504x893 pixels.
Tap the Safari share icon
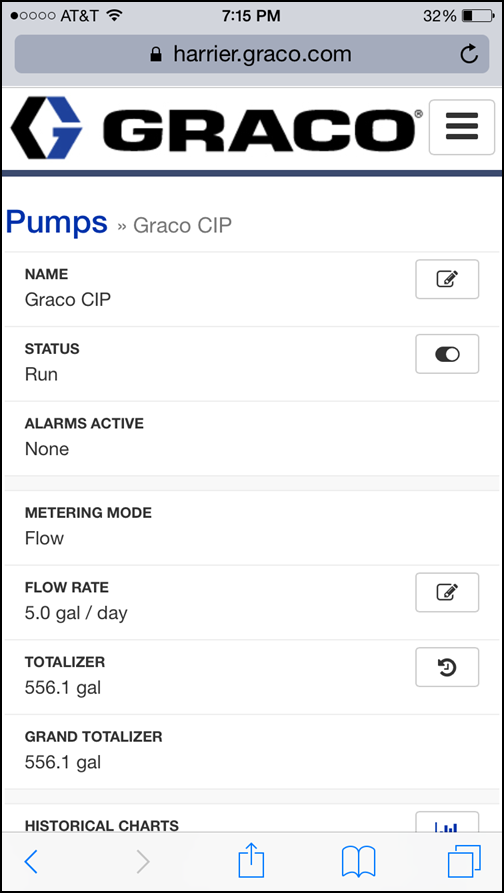(x=251, y=861)
